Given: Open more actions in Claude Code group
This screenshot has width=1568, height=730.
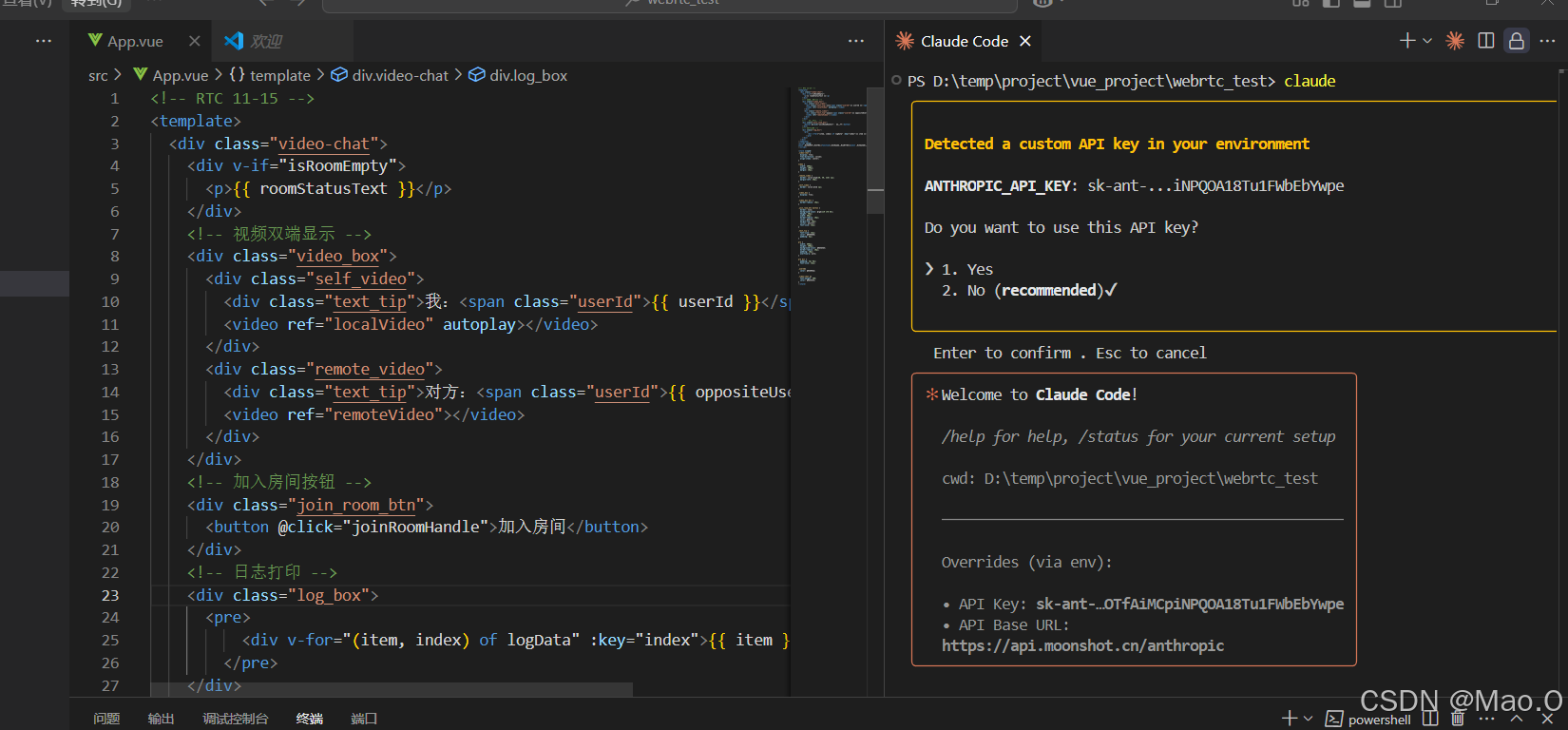Looking at the screenshot, I should click(x=1547, y=41).
